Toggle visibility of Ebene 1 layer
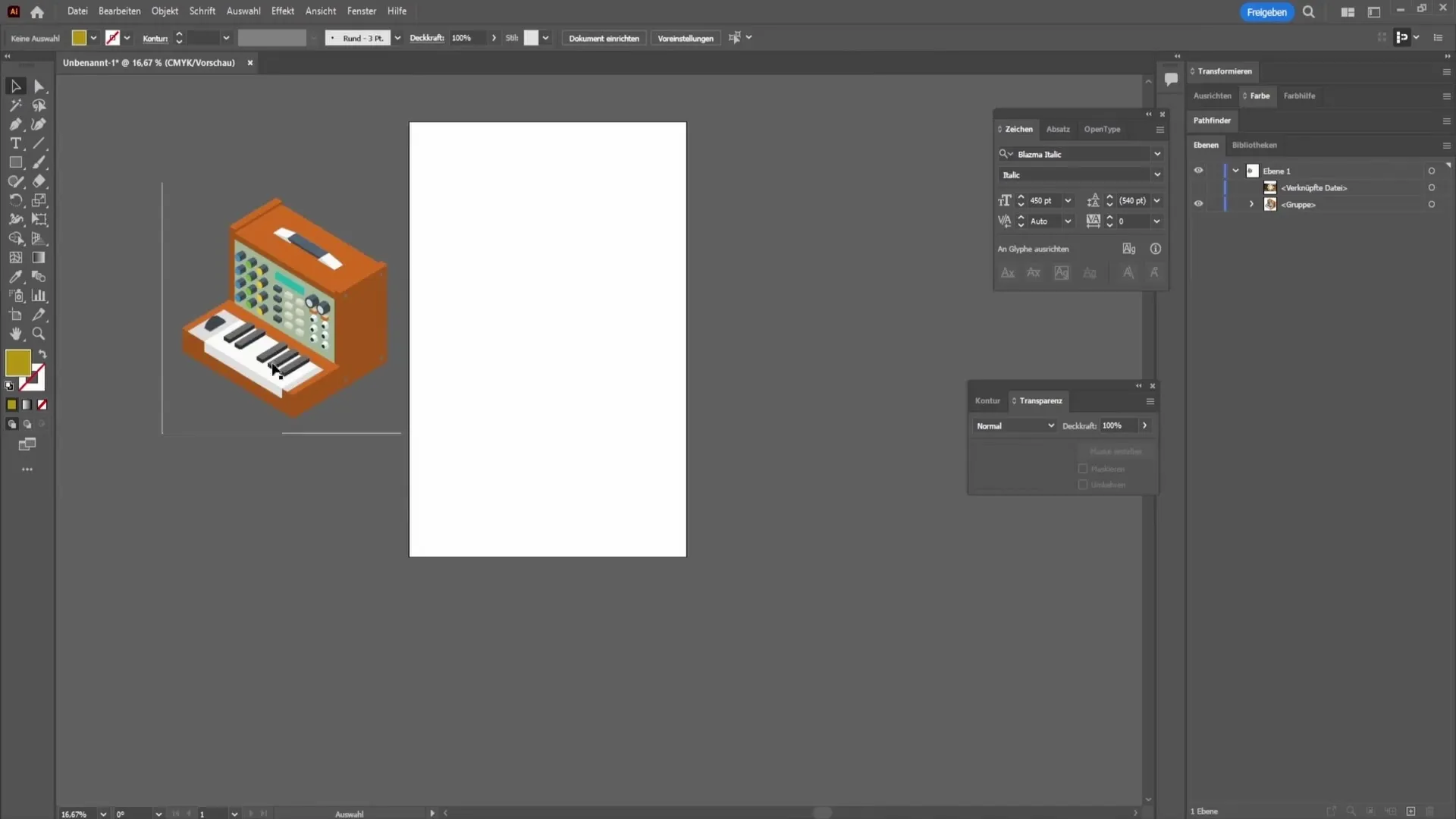 1198,171
